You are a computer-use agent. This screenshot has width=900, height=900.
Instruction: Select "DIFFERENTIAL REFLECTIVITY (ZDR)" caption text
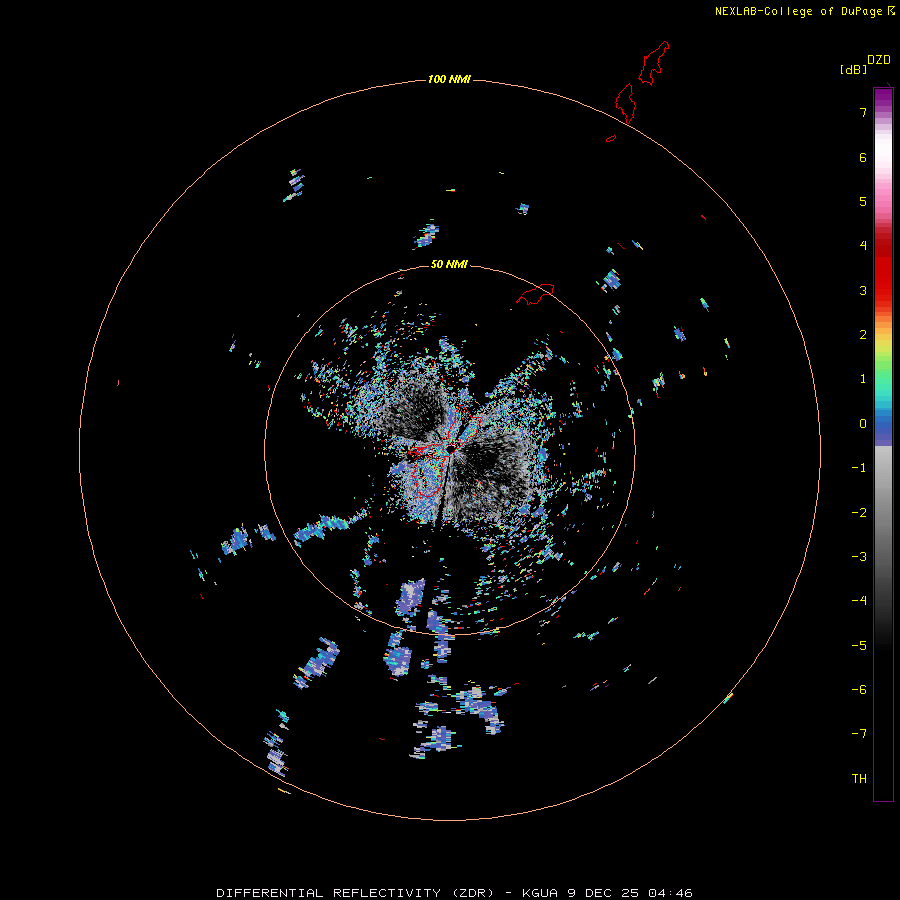click(x=355, y=893)
